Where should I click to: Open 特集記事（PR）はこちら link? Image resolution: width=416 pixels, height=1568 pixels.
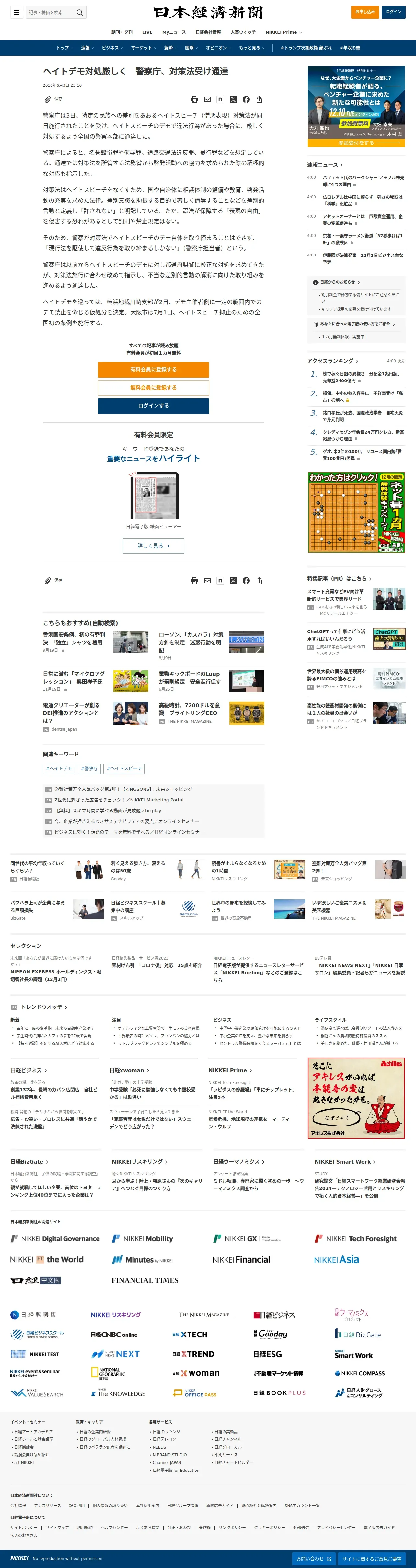click(x=339, y=579)
